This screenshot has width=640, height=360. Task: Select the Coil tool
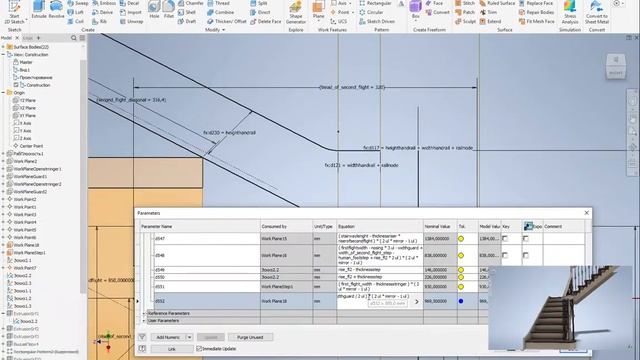pos(76,21)
